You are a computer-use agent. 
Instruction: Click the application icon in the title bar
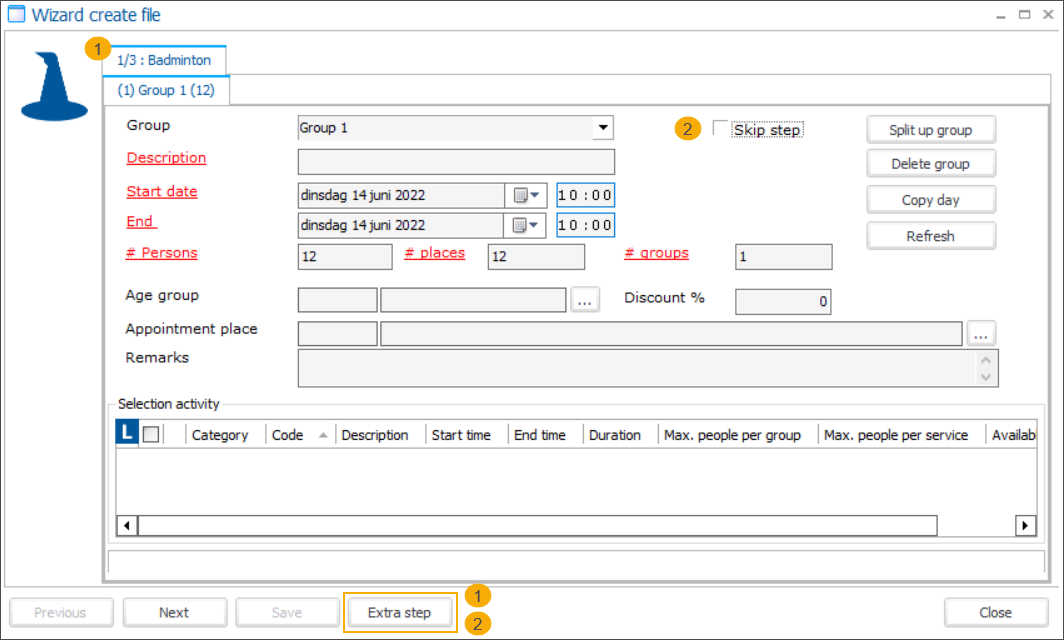[15, 15]
